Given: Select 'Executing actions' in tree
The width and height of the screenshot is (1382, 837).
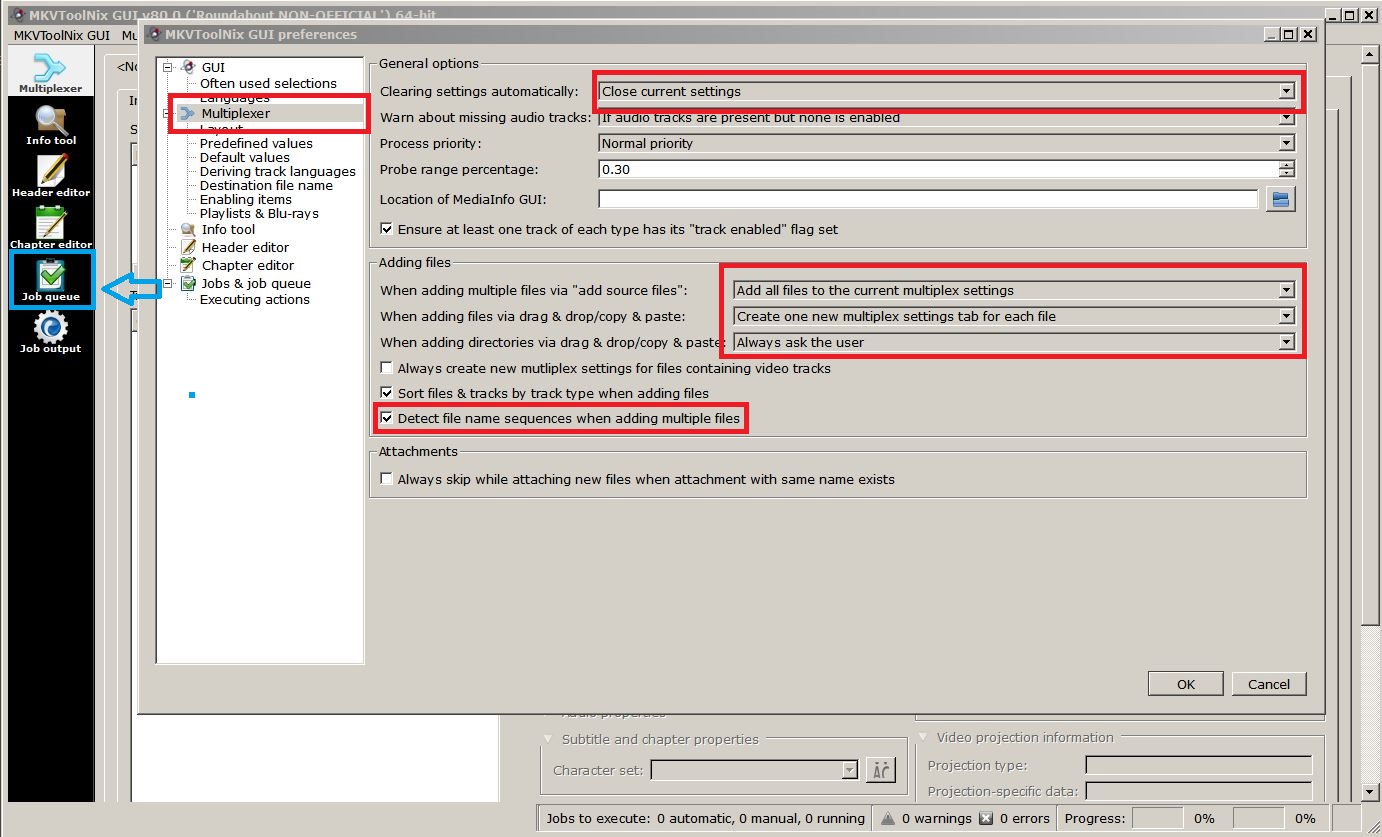Looking at the screenshot, I should [x=255, y=299].
